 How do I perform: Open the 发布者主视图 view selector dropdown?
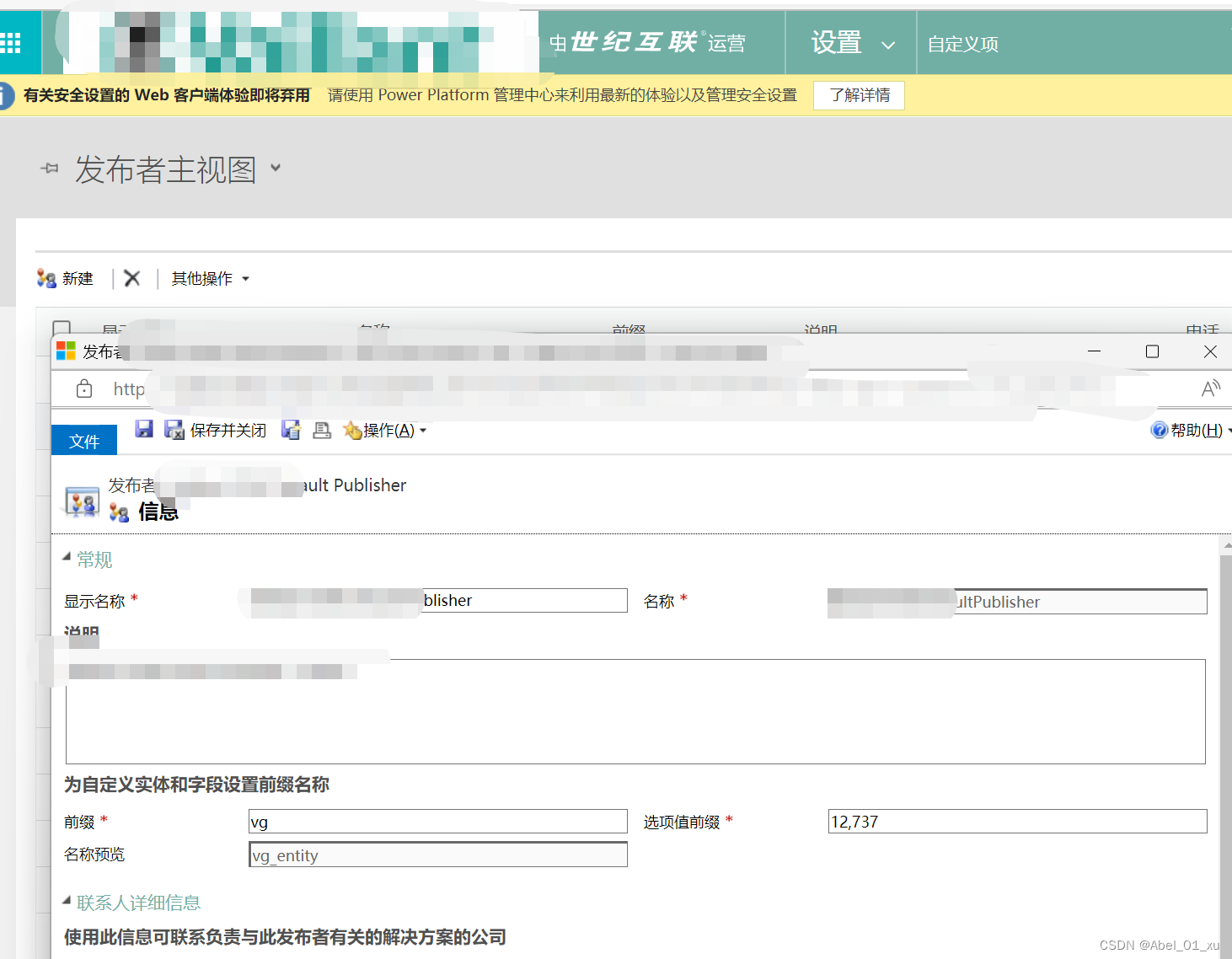pos(276,168)
